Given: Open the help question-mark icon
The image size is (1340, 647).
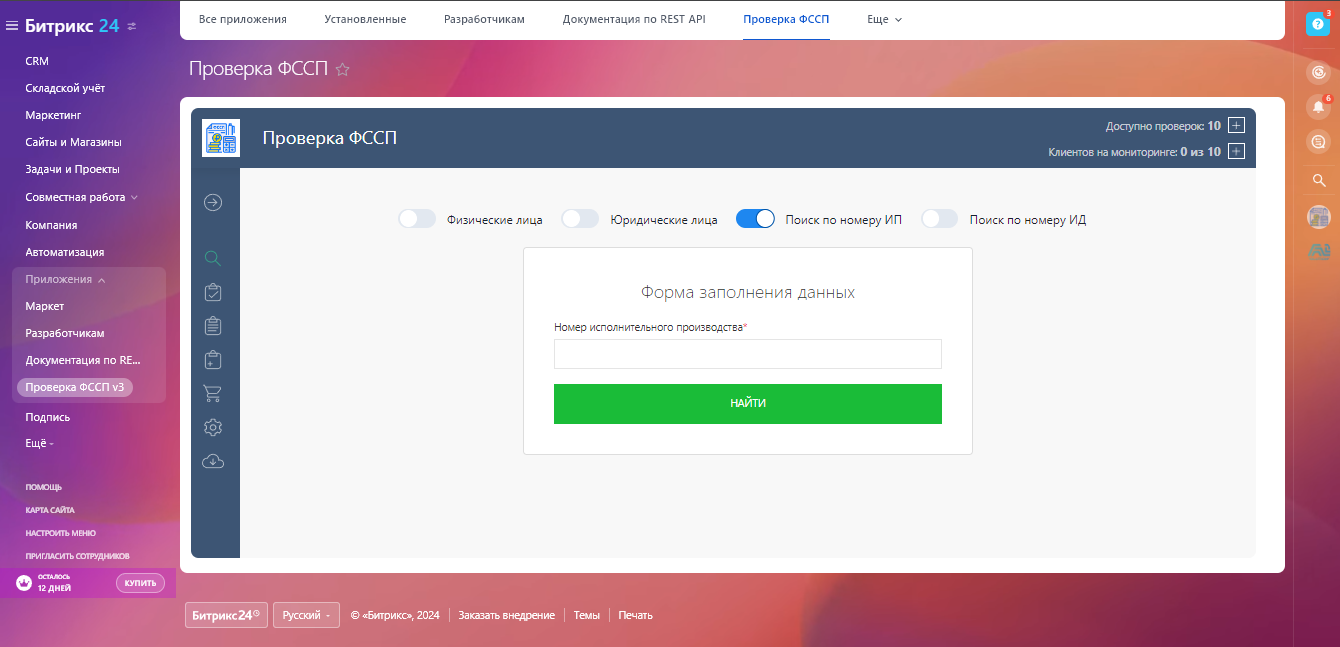Looking at the screenshot, I should (x=1318, y=24).
